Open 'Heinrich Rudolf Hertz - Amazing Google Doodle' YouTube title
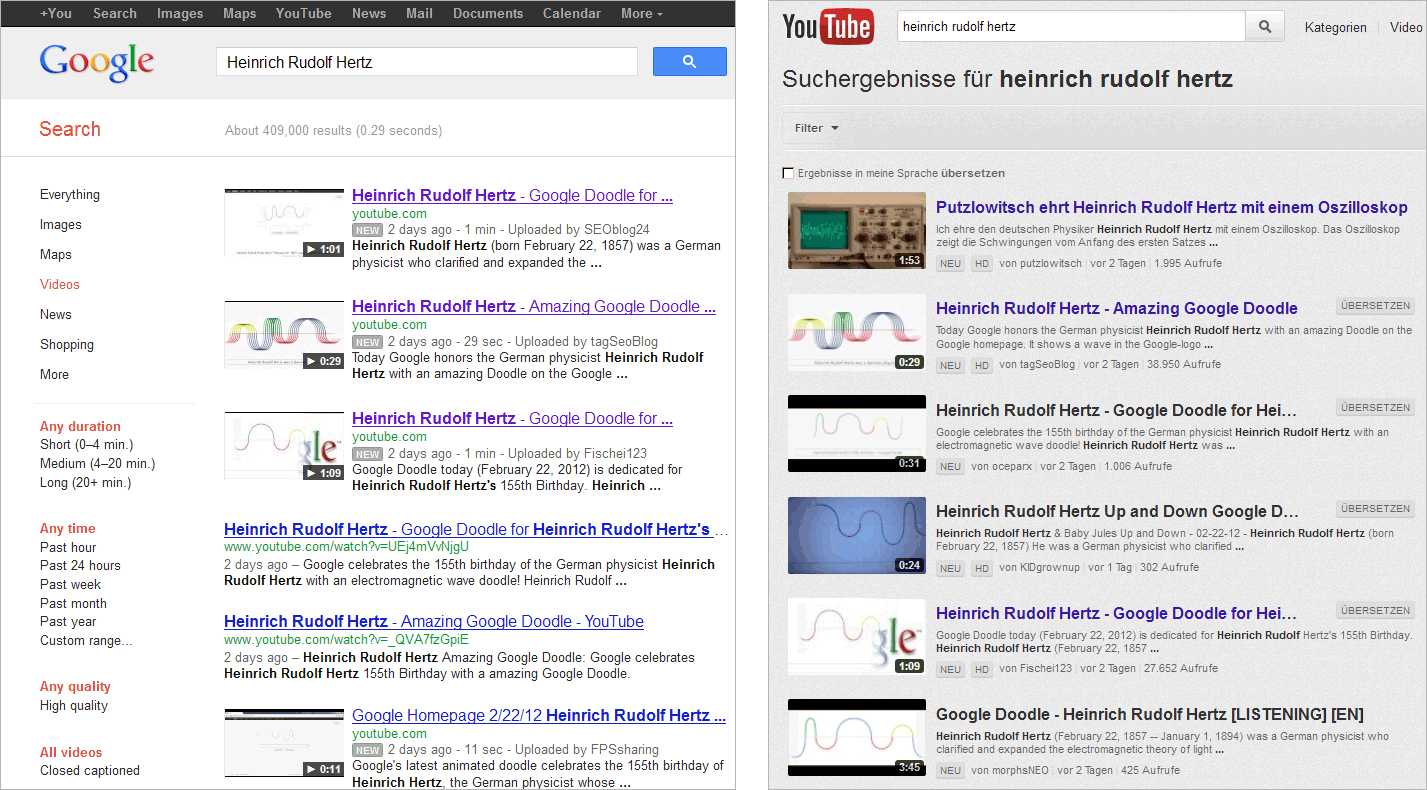This screenshot has width=1427, height=790. tap(1117, 308)
